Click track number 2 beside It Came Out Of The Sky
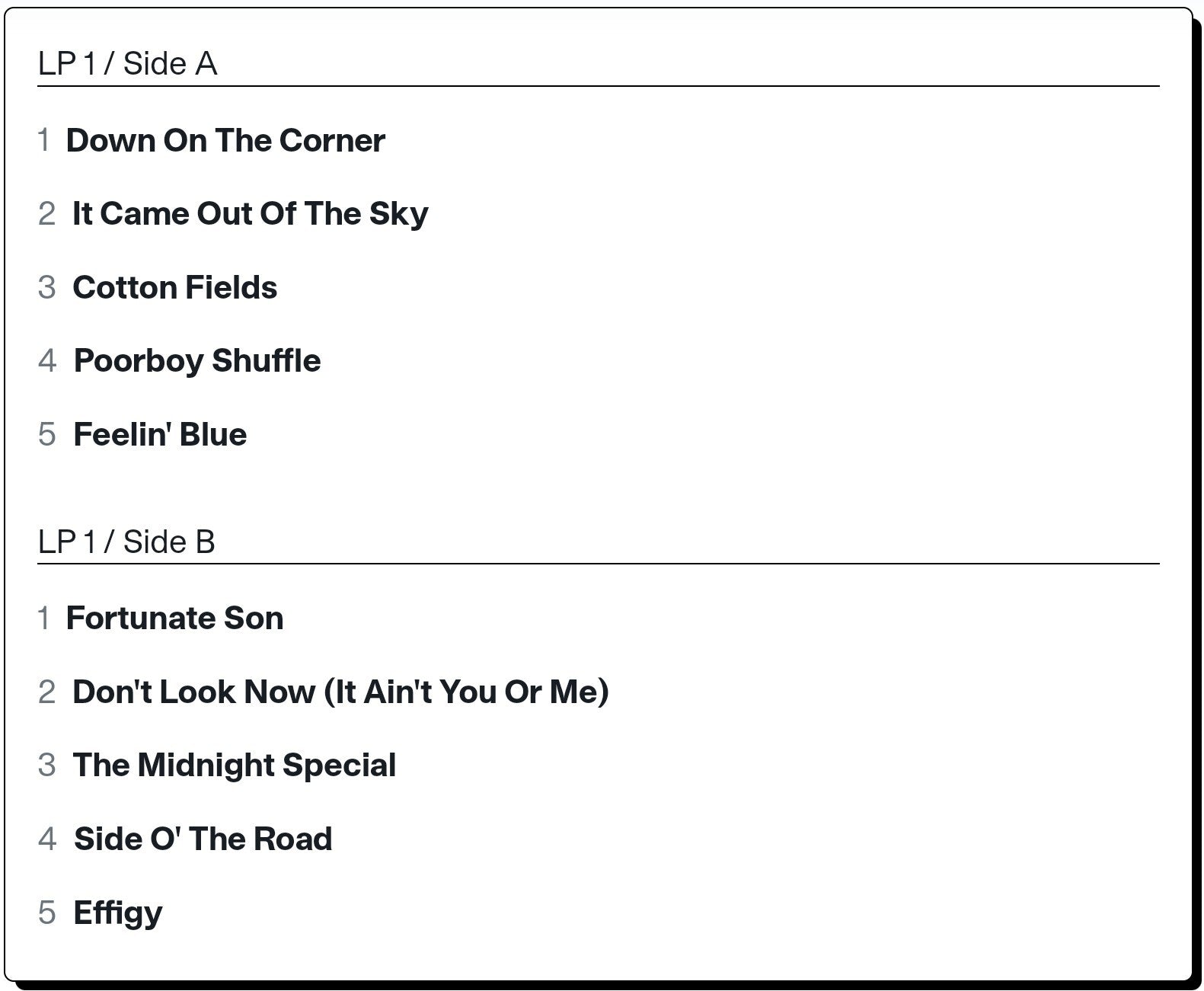1204x991 pixels. pos(46,214)
